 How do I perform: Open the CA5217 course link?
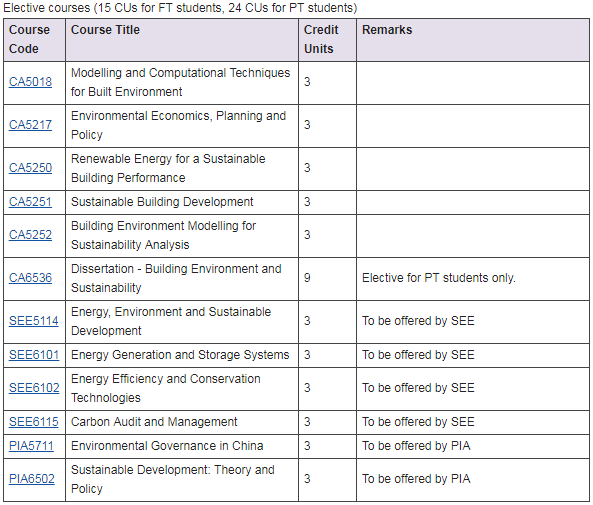(30, 125)
